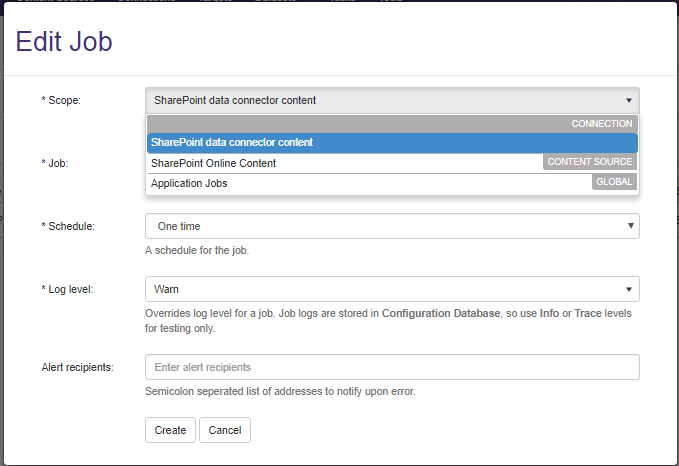The width and height of the screenshot is (679, 466).
Task: Click the Schedule field label
Action: click(x=67, y=226)
